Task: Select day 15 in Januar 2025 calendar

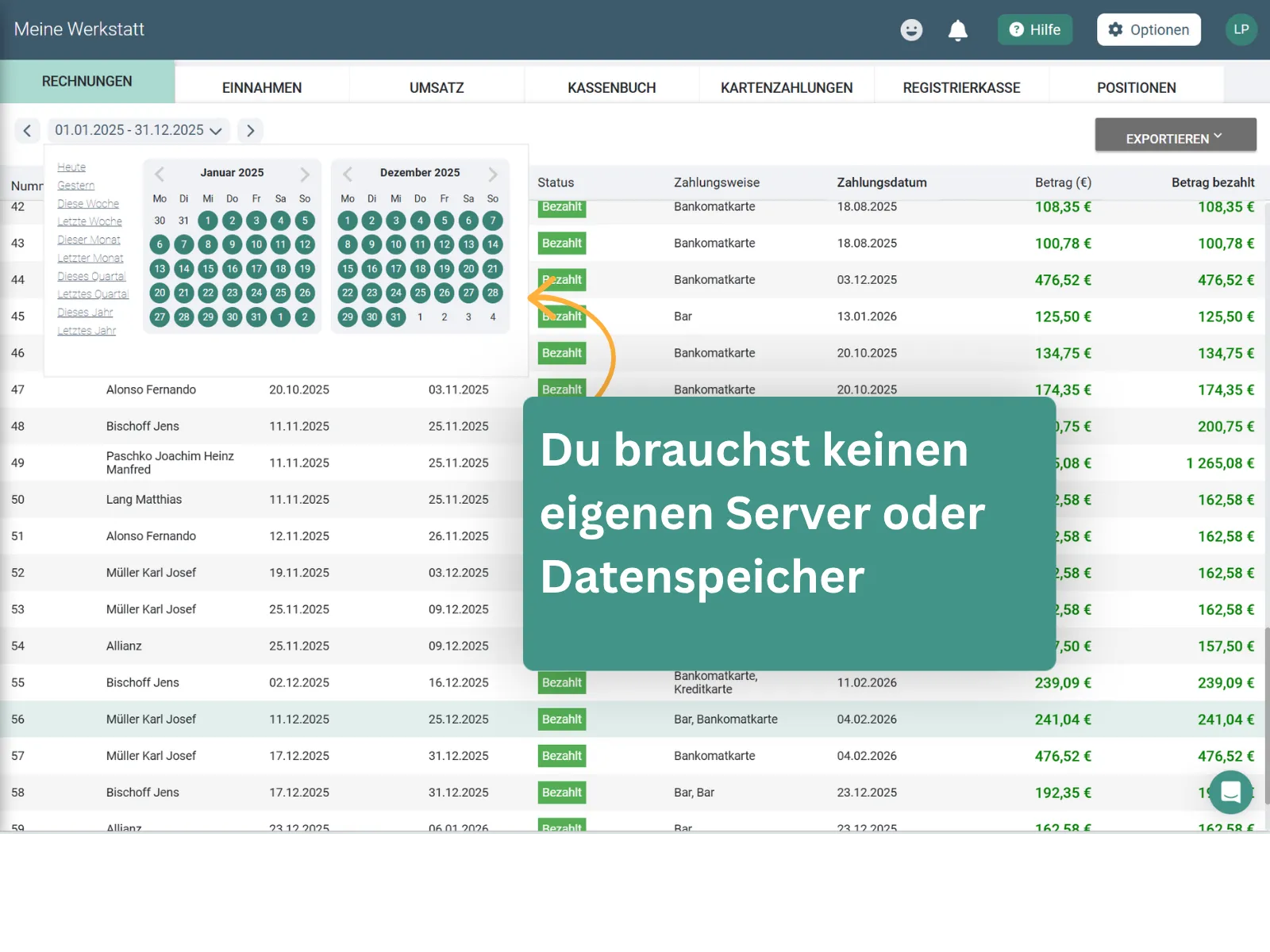Action: 208,269
